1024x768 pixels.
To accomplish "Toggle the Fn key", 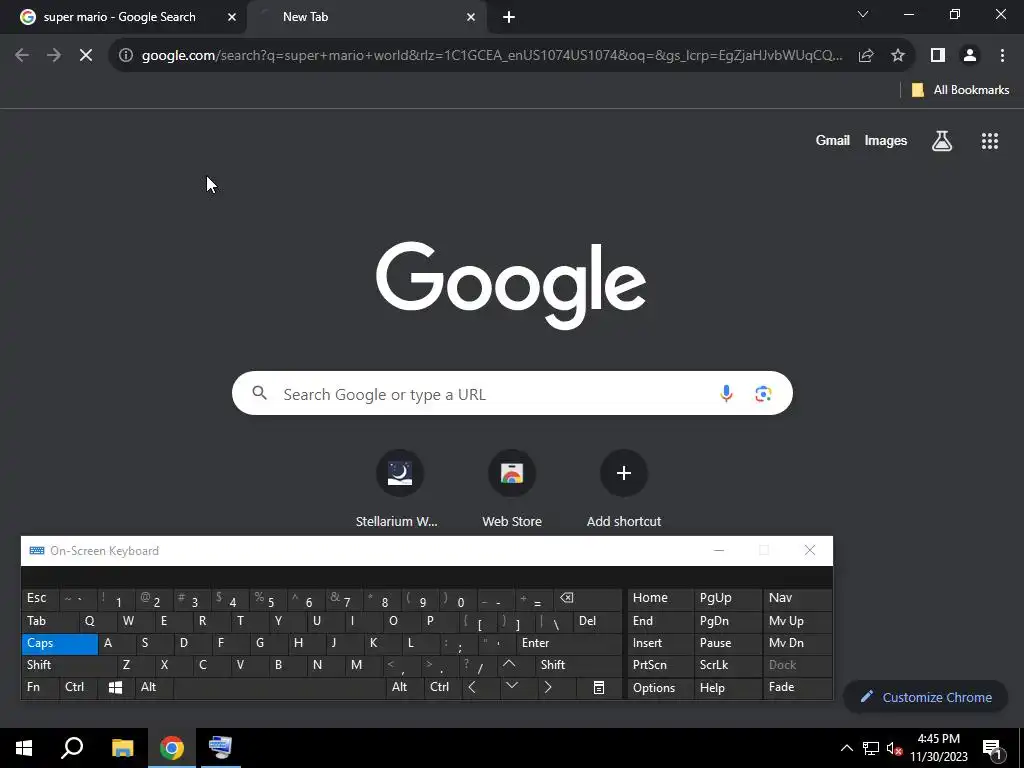I will pos(40,687).
